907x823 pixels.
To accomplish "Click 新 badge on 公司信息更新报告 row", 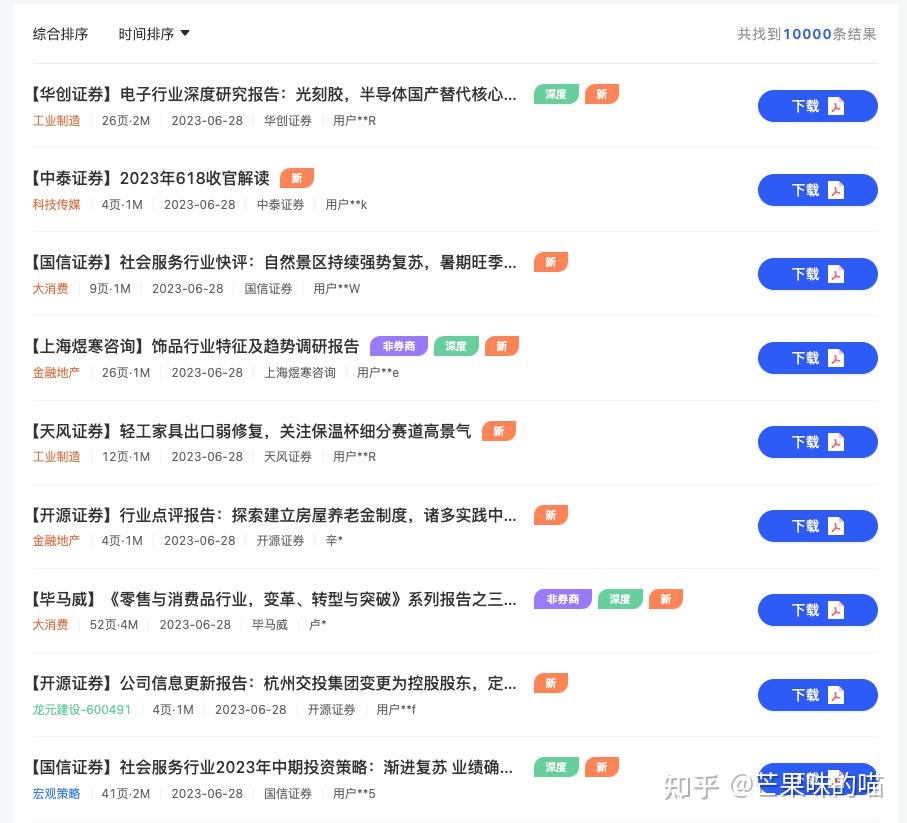I will coord(551,682).
